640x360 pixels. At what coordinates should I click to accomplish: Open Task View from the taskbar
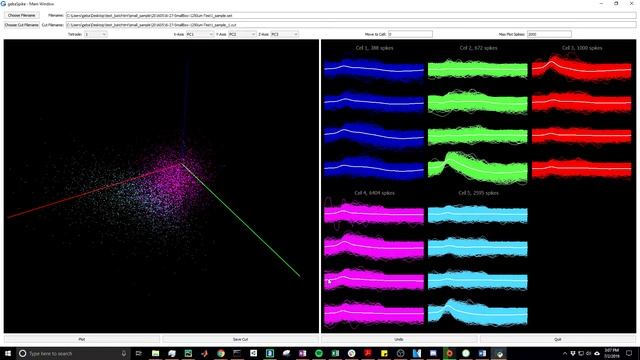point(139,353)
